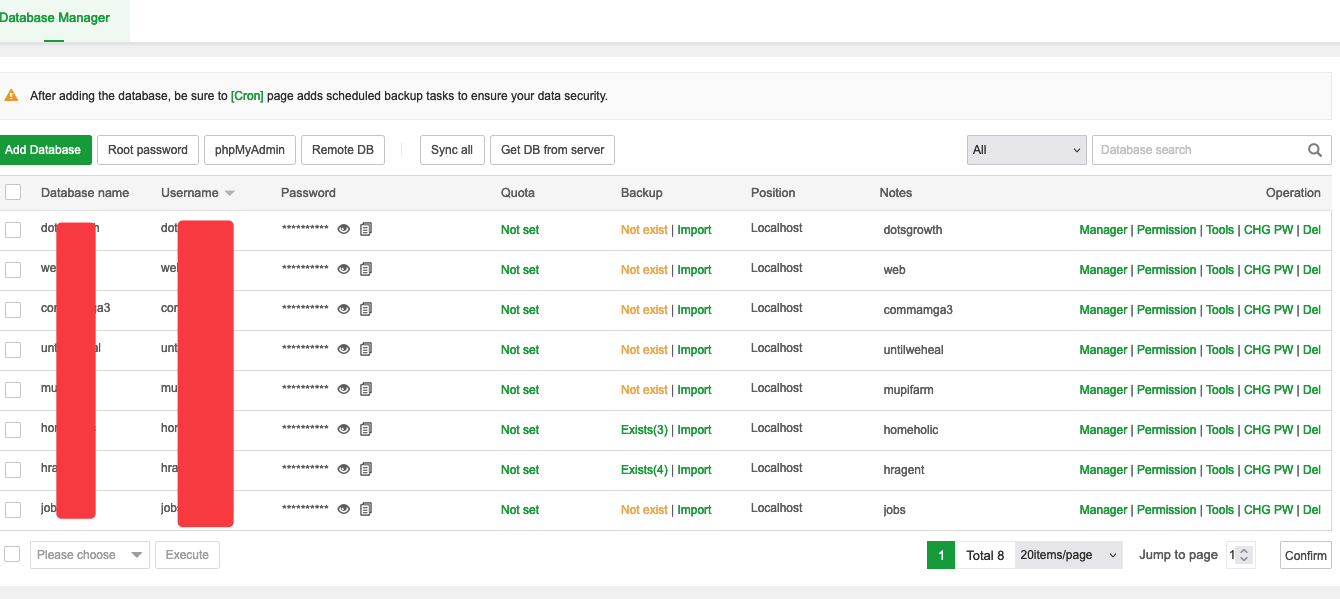
Task: Click copy icon in mupifarm row
Action: click(366, 390)
